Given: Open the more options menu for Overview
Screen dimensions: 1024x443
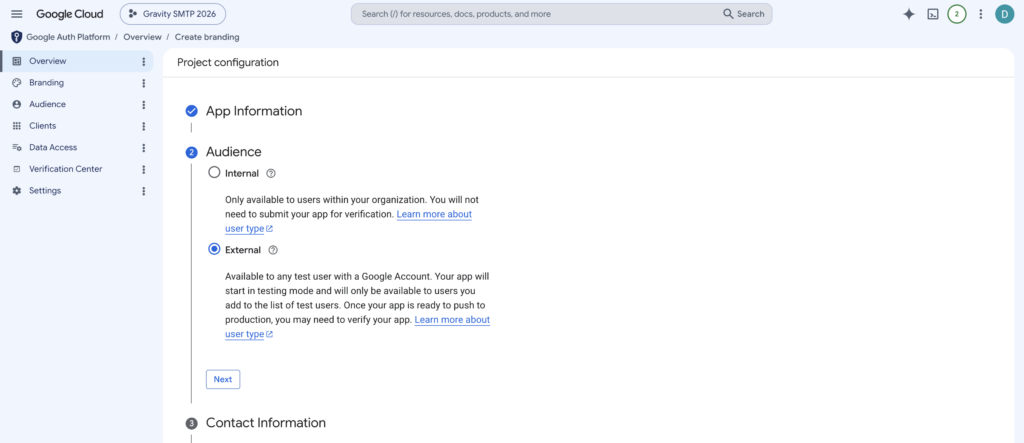Looking at the screenshot, I should (144, 61).
